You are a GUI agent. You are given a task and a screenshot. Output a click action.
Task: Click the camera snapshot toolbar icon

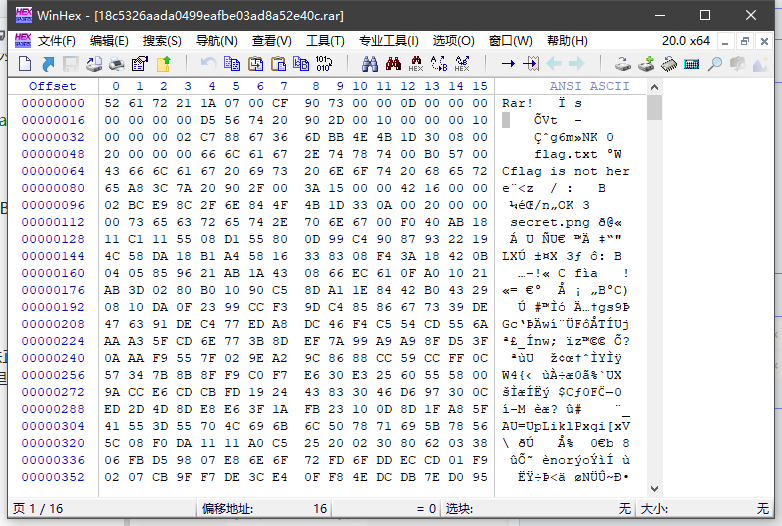(738, 64)
